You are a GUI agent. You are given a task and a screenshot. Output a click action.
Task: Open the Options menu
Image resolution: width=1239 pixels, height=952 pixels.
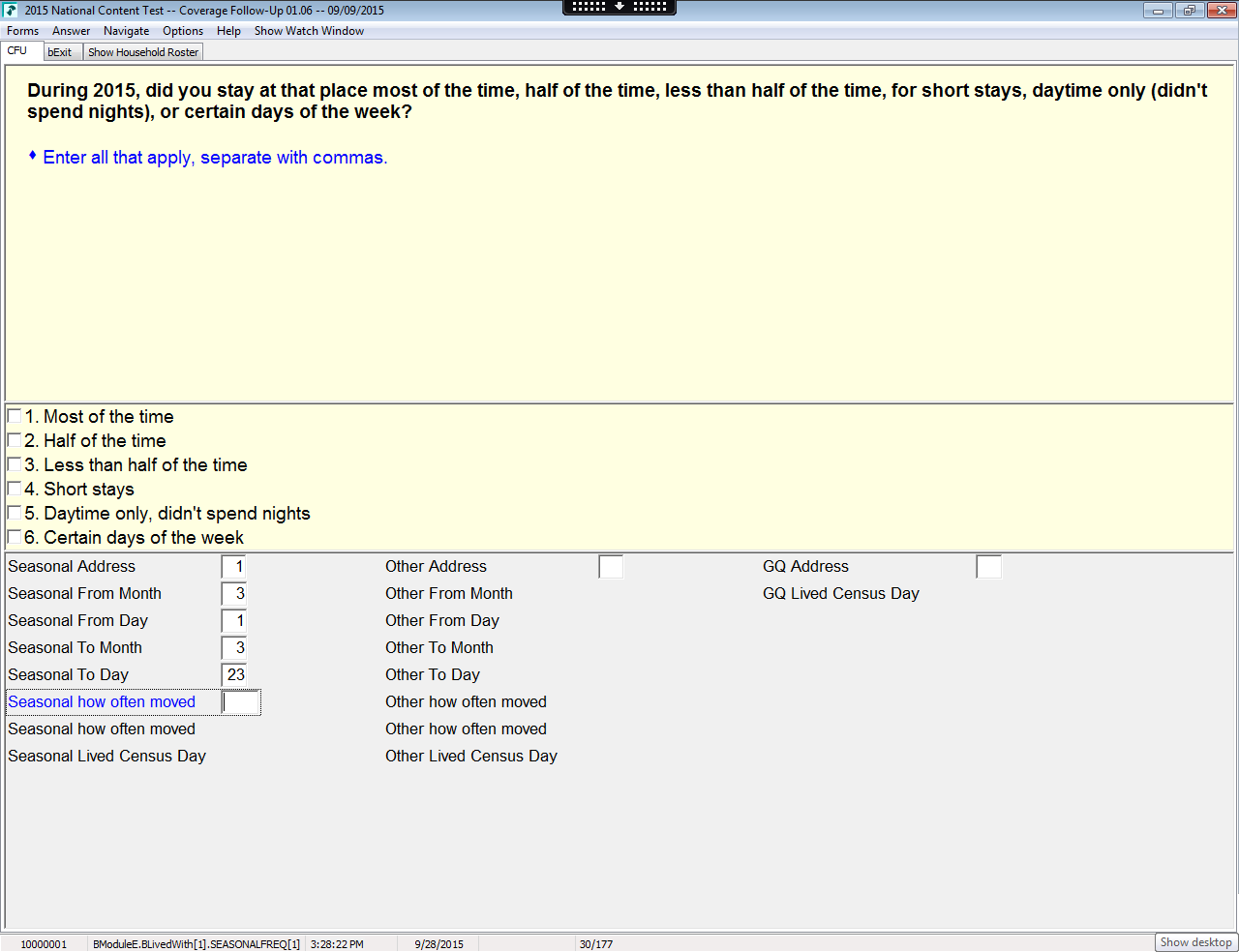[x=183, y=31]
